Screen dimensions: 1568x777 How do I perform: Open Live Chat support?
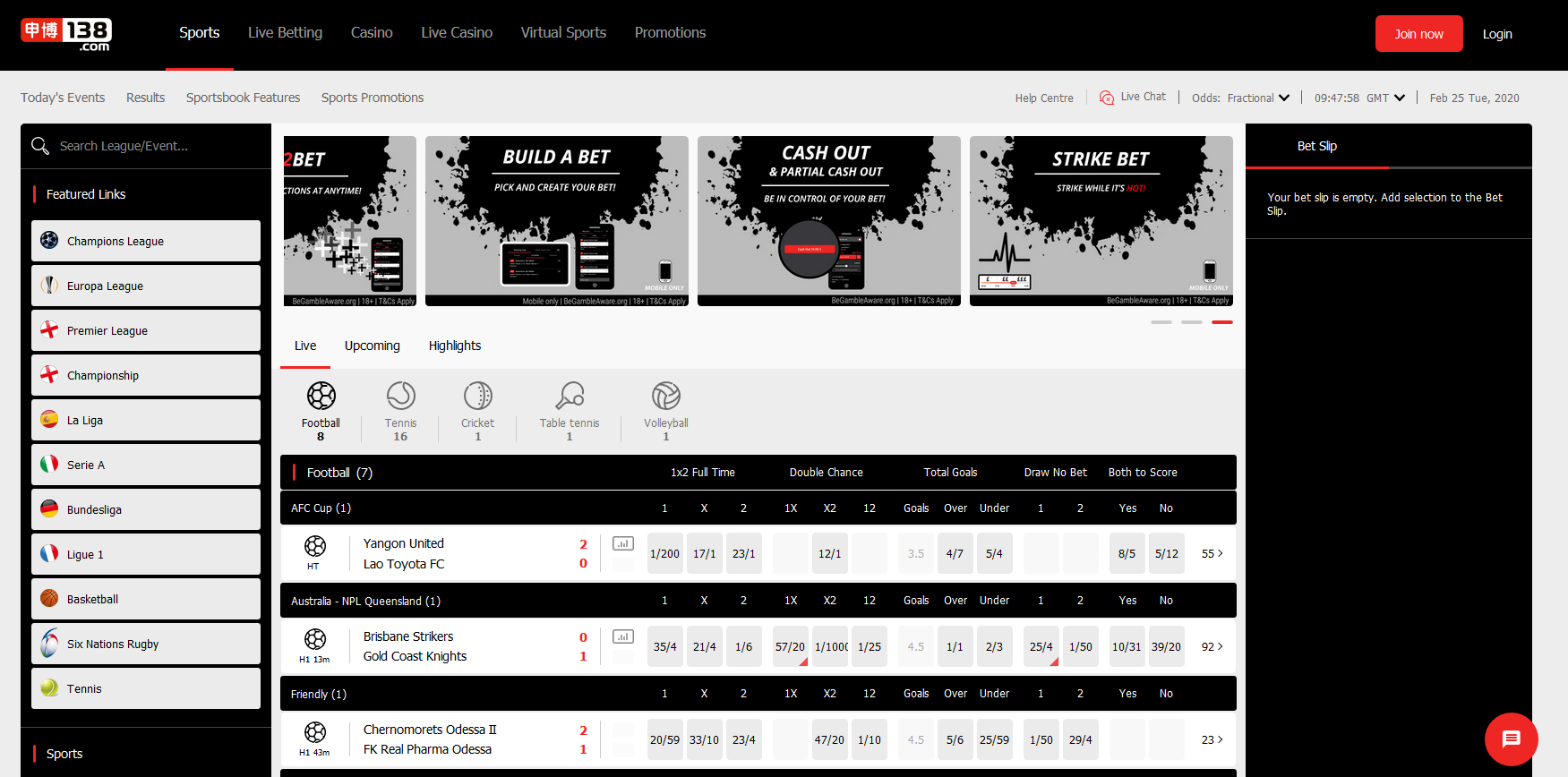pyautogui.click(x=1133, y=97)
